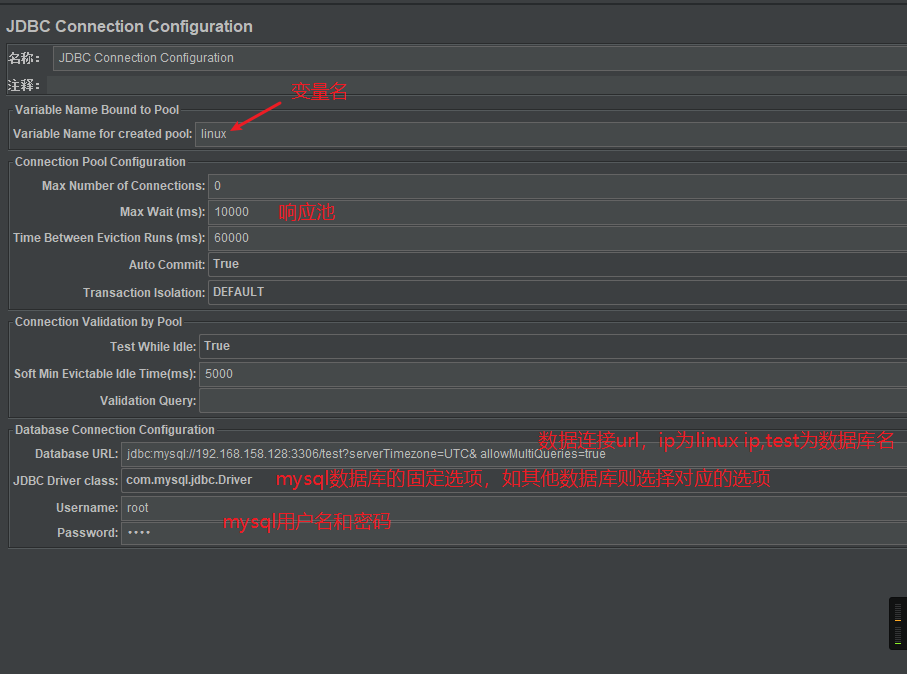Click the Database Connection Configuration section title
907x674 pixels.
click(115, 430)
